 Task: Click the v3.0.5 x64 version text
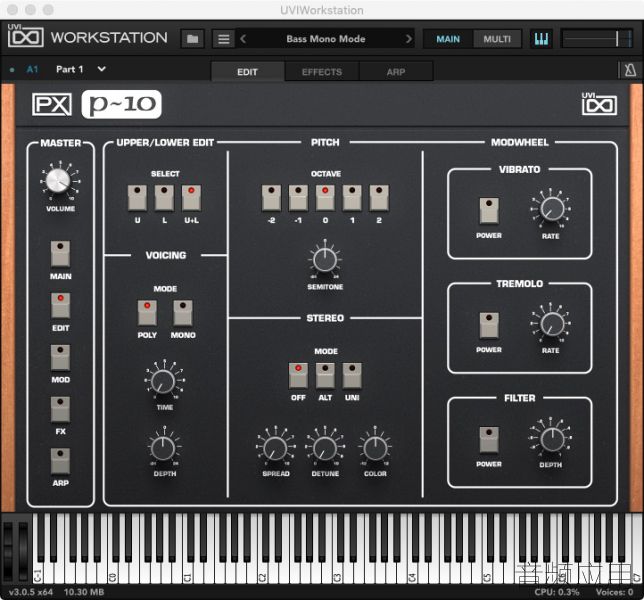[31, 592]
